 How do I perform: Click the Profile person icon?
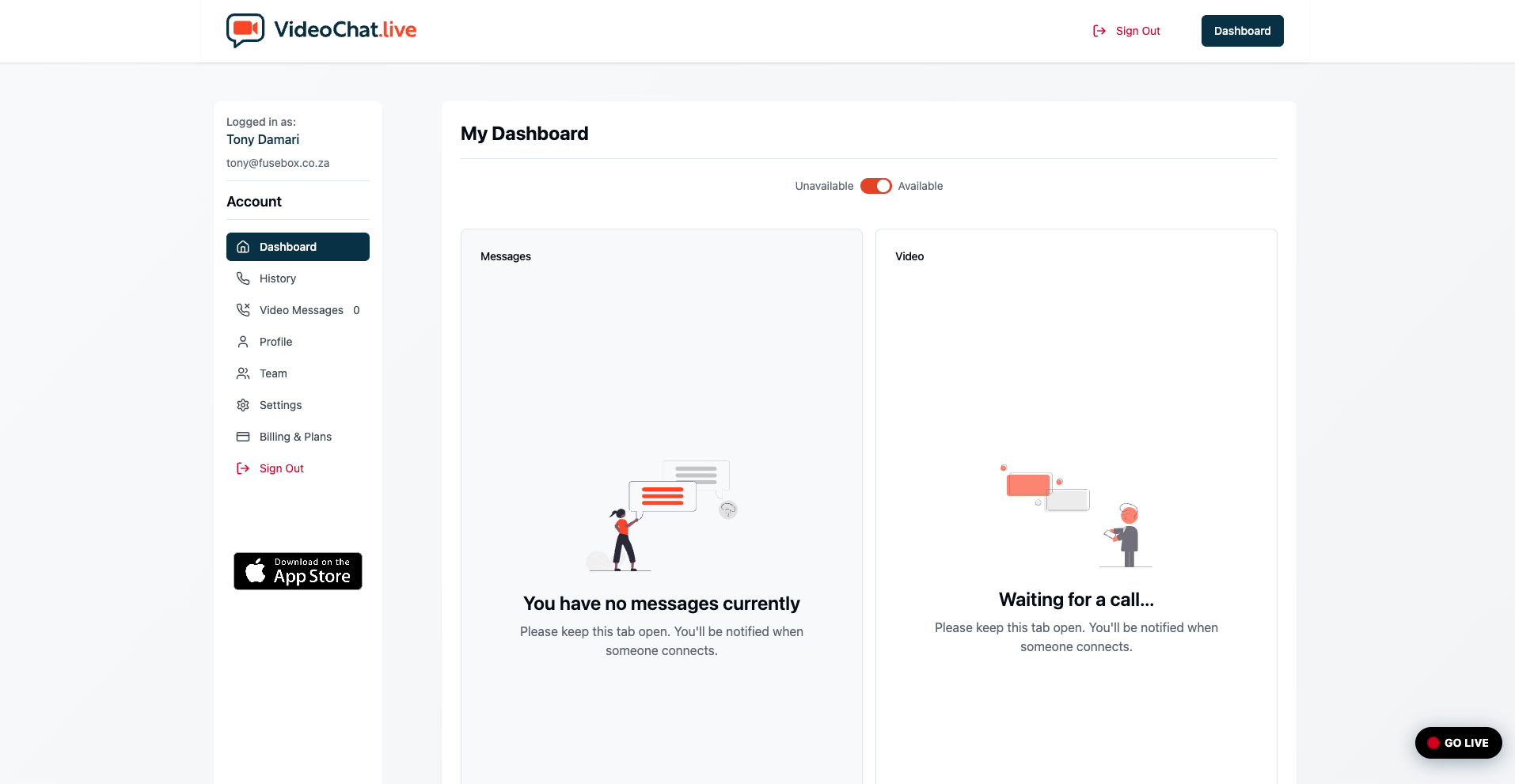(243, 342)
